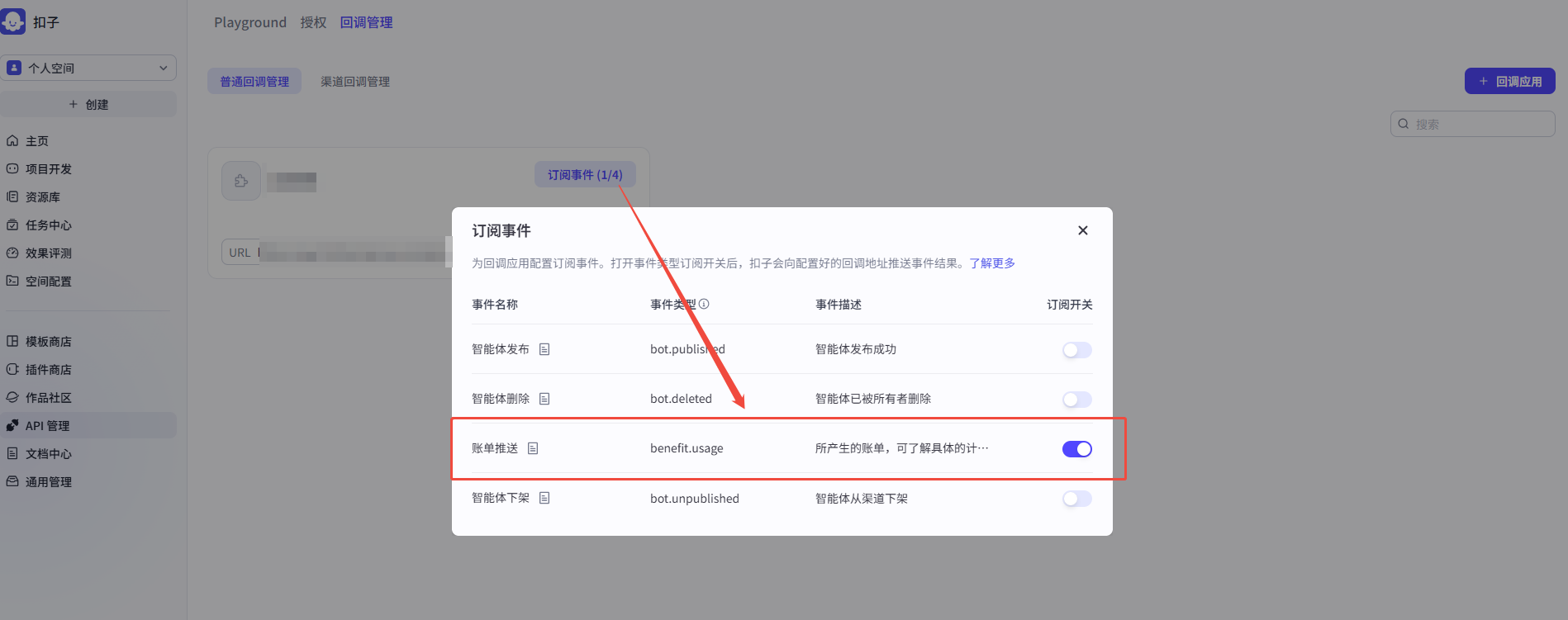The height and width of the screenshot is (620, 1568).
Task: Click the 了解更多 link
Action: [x=991, y=263]
